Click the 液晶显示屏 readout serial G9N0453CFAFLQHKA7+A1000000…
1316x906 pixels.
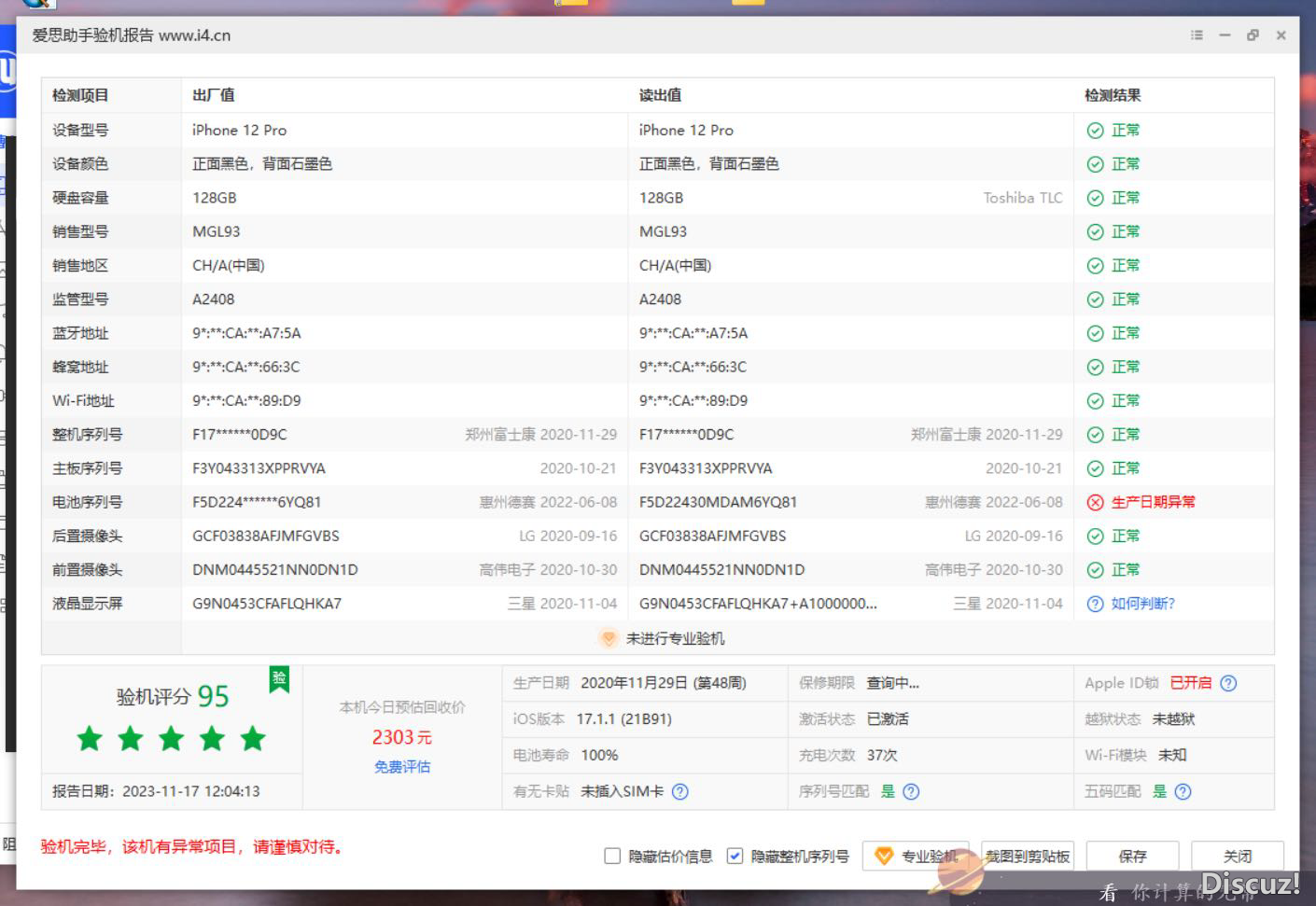tap(758, 604)
